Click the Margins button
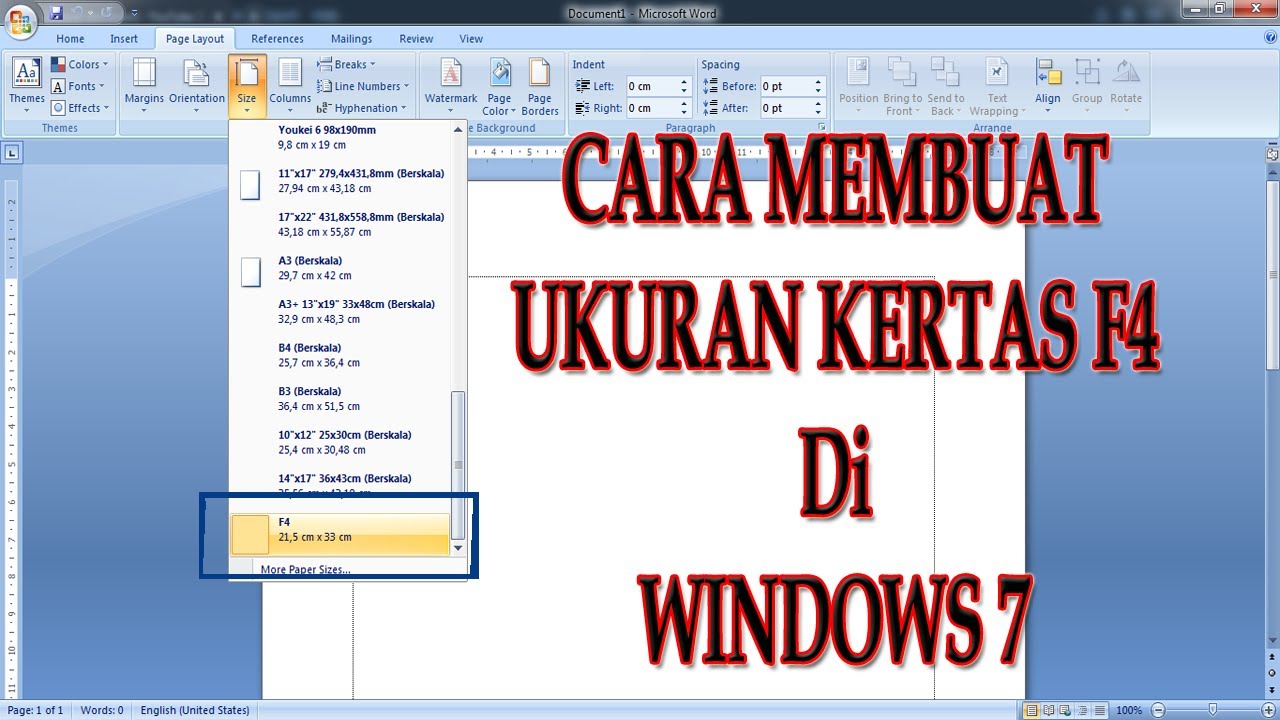The height and width of the screenshot is (720, 1280). pyautogui.click(x=144, y=86)
